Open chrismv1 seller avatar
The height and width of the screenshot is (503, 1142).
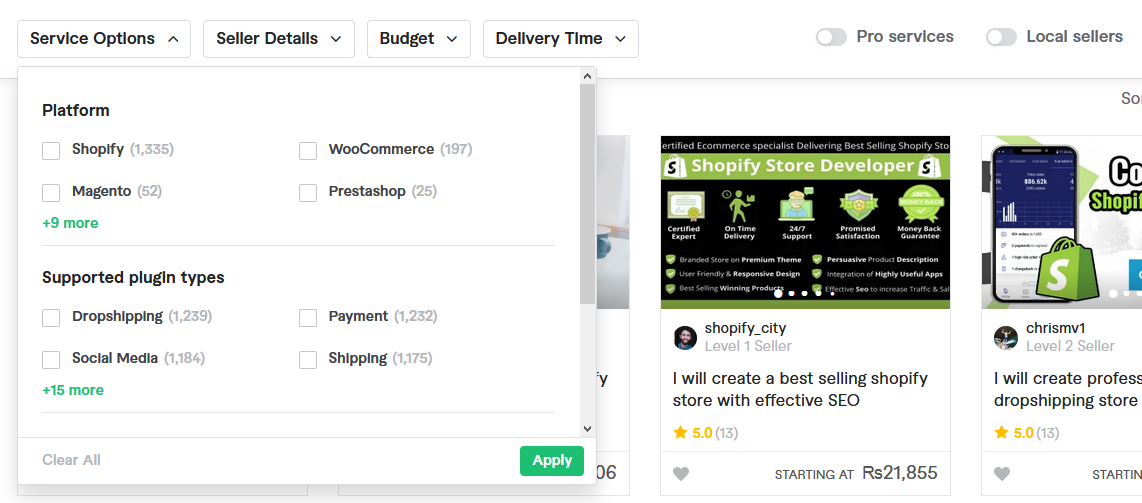pyautogui.click(x=1006, y=338)
